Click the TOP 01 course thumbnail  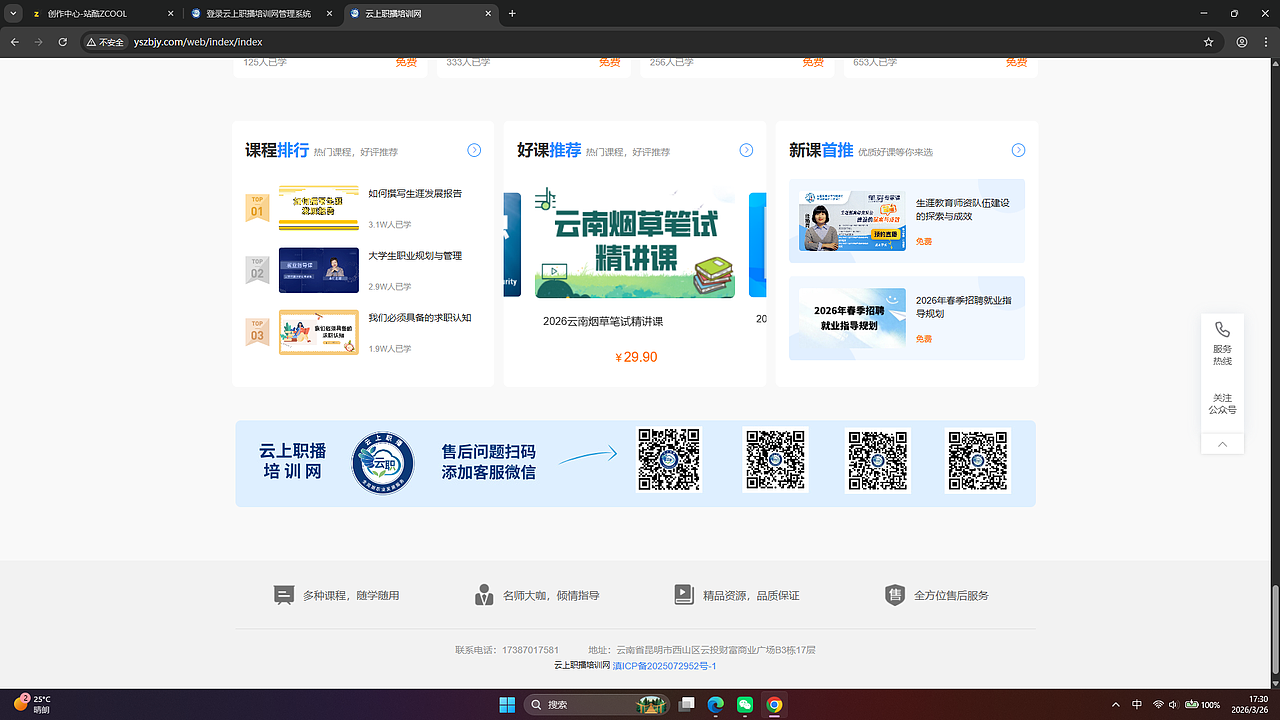click(x=318, y=207)
